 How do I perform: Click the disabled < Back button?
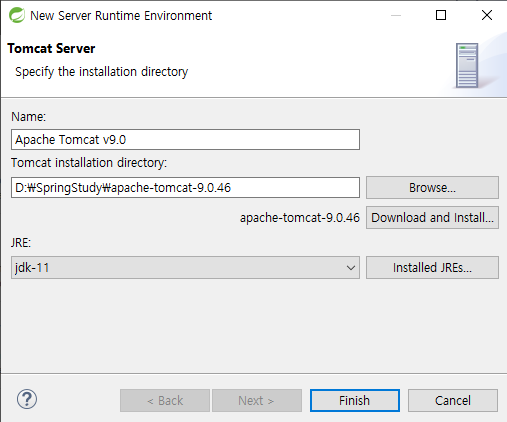(165, 400)
